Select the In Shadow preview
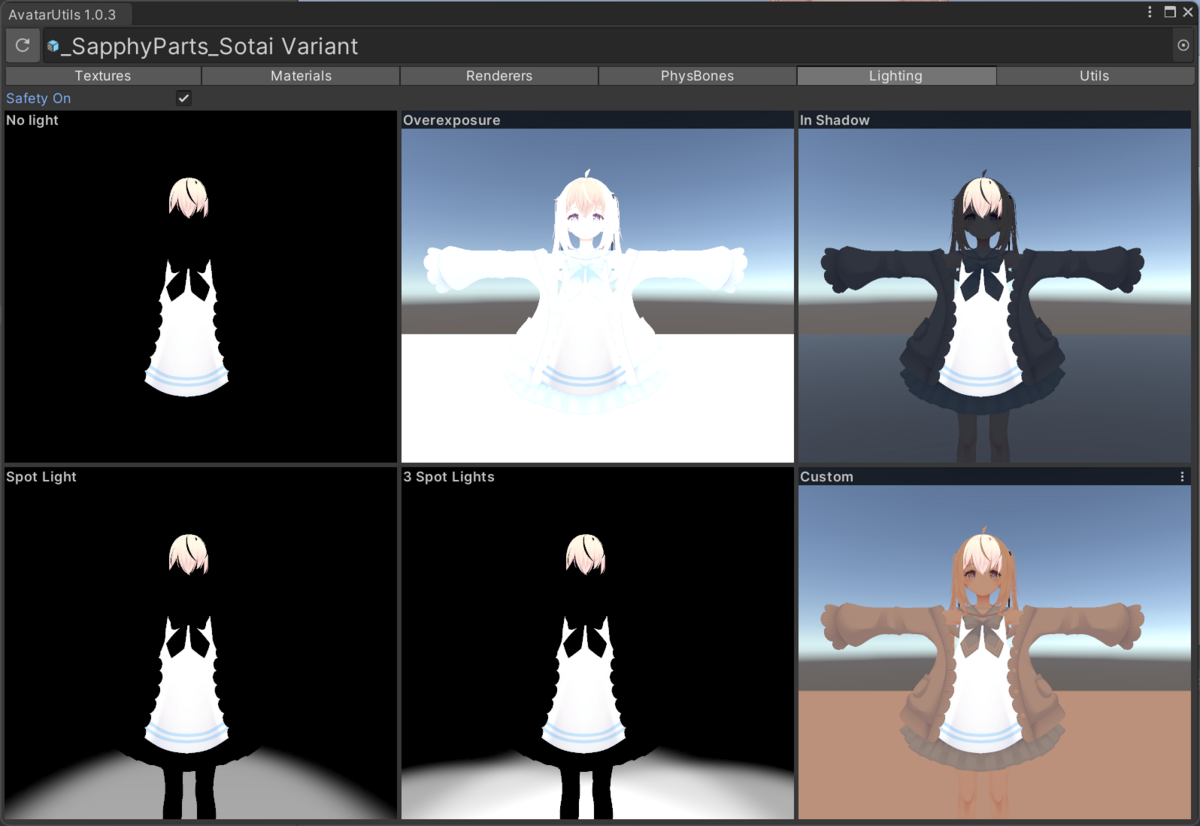 coord(995,287)
